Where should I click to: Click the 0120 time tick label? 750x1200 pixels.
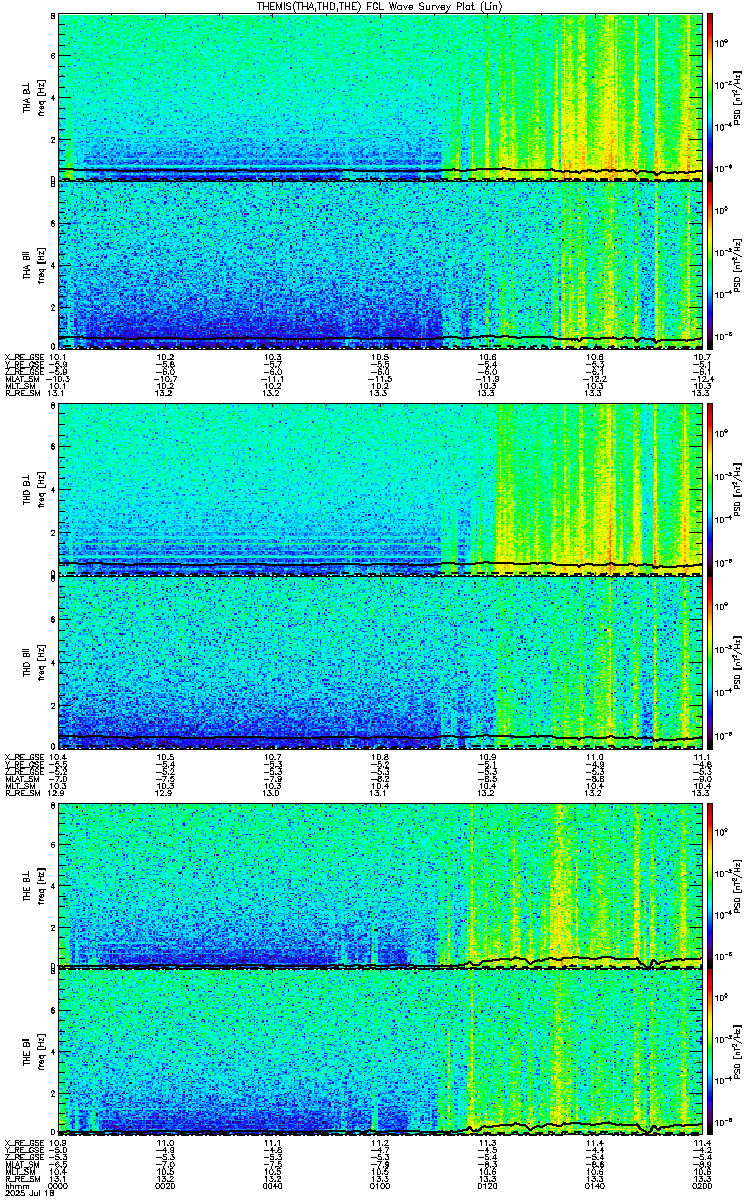click(x=487, y=1184)
